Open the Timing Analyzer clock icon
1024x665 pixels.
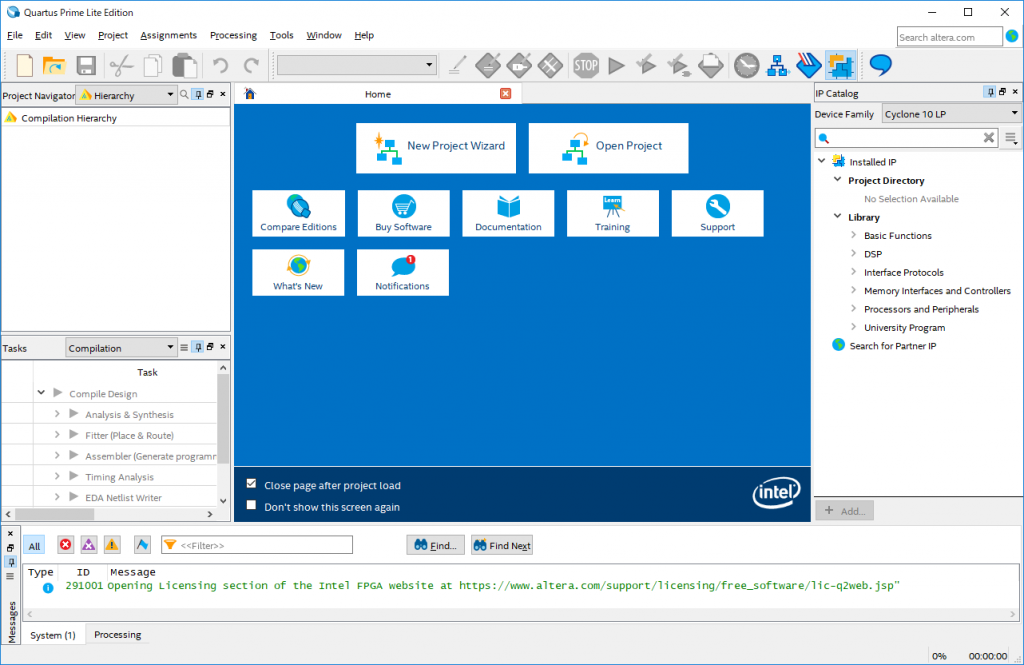click(747, 65)
